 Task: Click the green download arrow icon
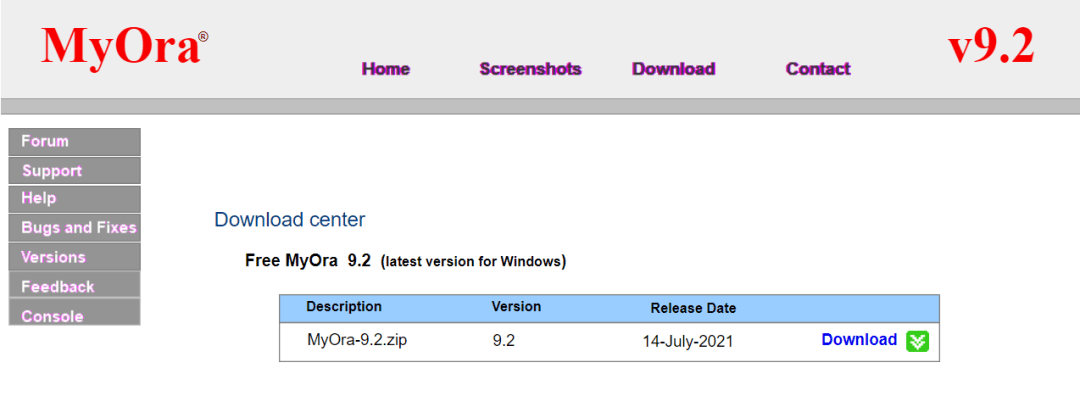(917, 341)
